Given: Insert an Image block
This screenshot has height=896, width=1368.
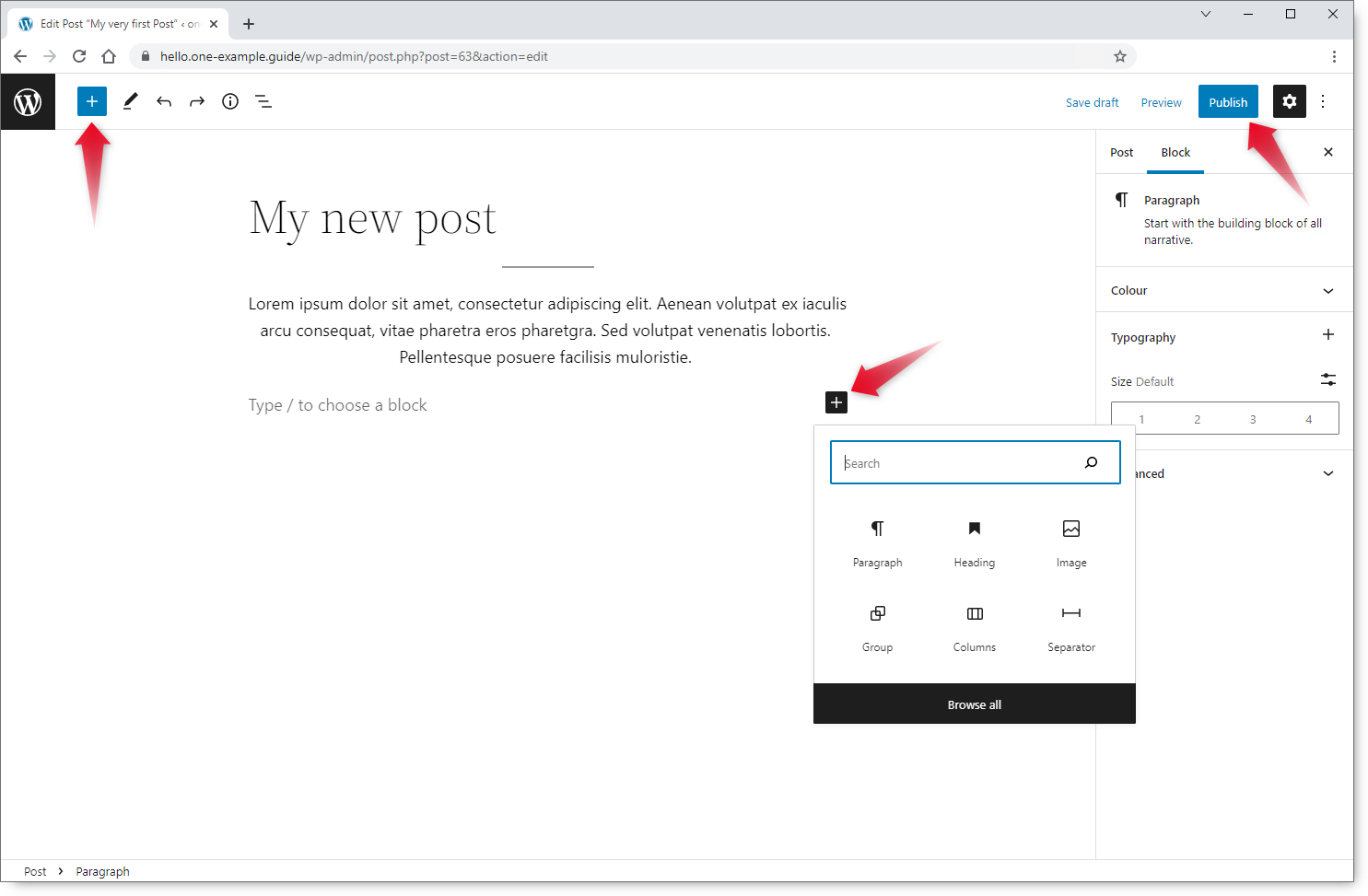Looking at the screenshot, I should point(1070,541).
